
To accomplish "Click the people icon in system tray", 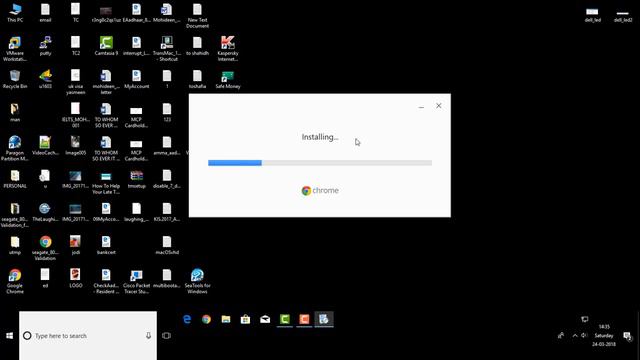I will click(x=561, y=336).
